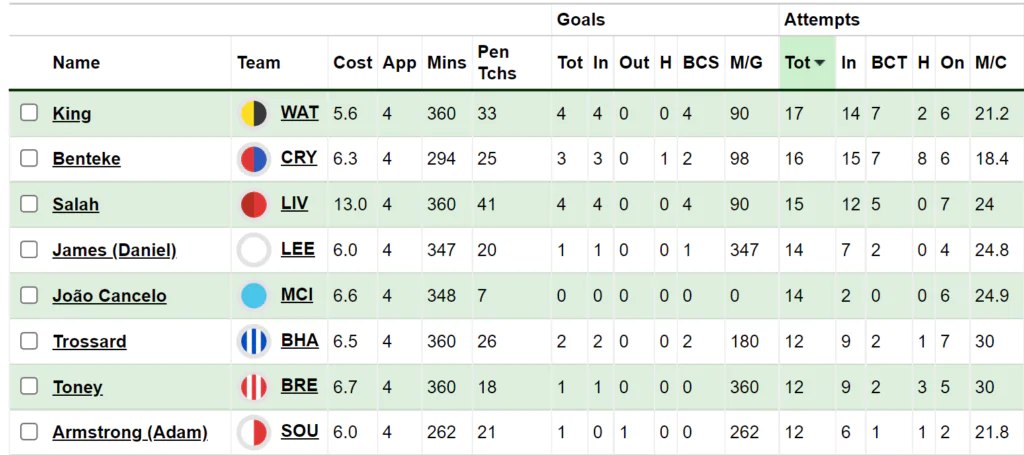Open the Benteke player link
This screenshot has width=1024, height=455.
click(86, 159)
